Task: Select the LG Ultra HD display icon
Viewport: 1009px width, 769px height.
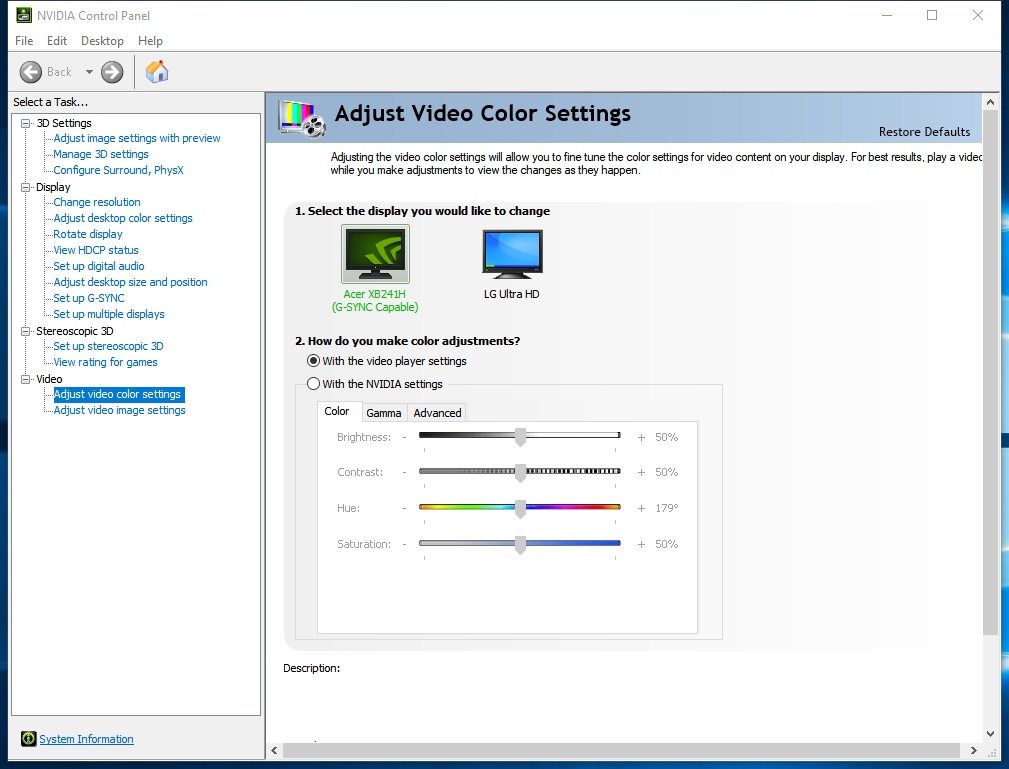Action: [x=512, y=254]
